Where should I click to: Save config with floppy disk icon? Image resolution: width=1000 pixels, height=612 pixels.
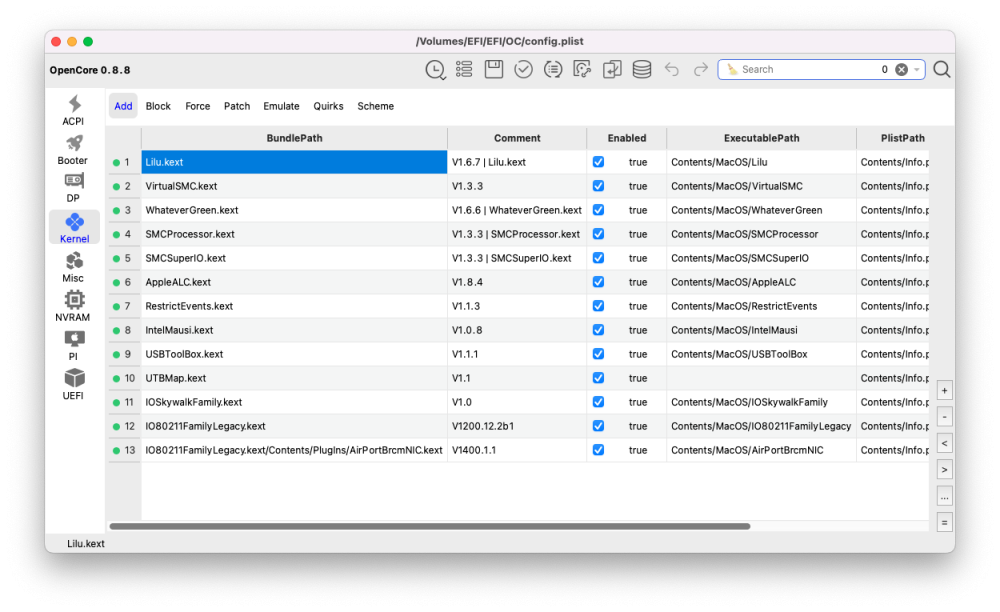[494, 69]
